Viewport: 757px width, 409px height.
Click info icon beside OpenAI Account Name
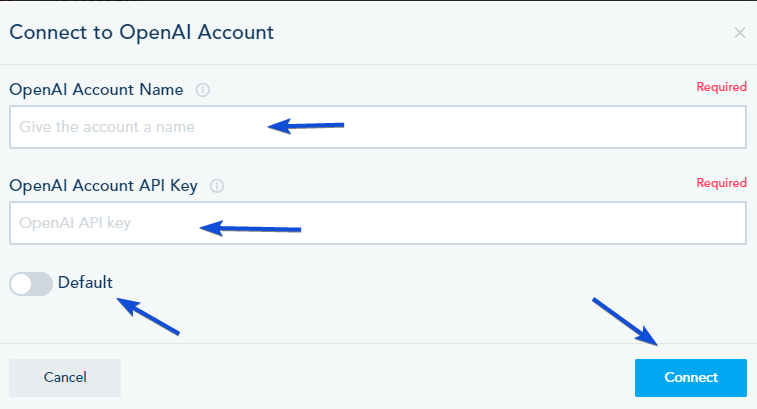(x=203, y=90)
